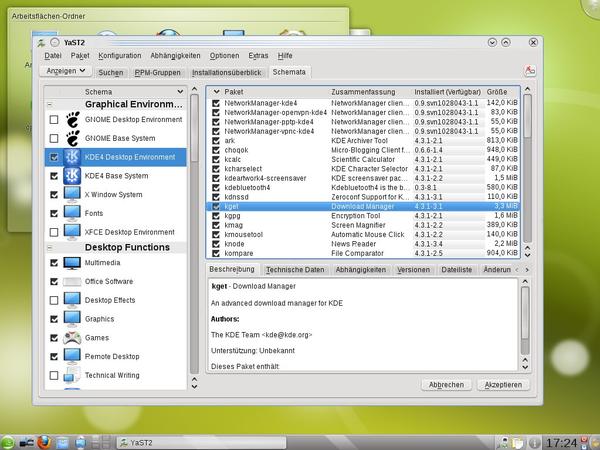Click the icon at right end of tab bar
The width and height of the screenshot is (600, 450).
(530, 70)
